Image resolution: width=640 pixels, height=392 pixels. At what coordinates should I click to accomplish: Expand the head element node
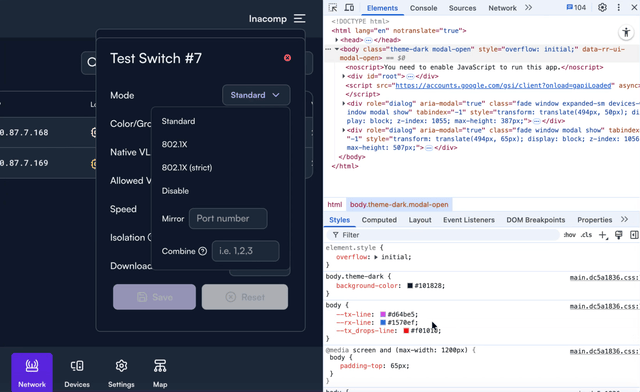[x=337, y=40]
